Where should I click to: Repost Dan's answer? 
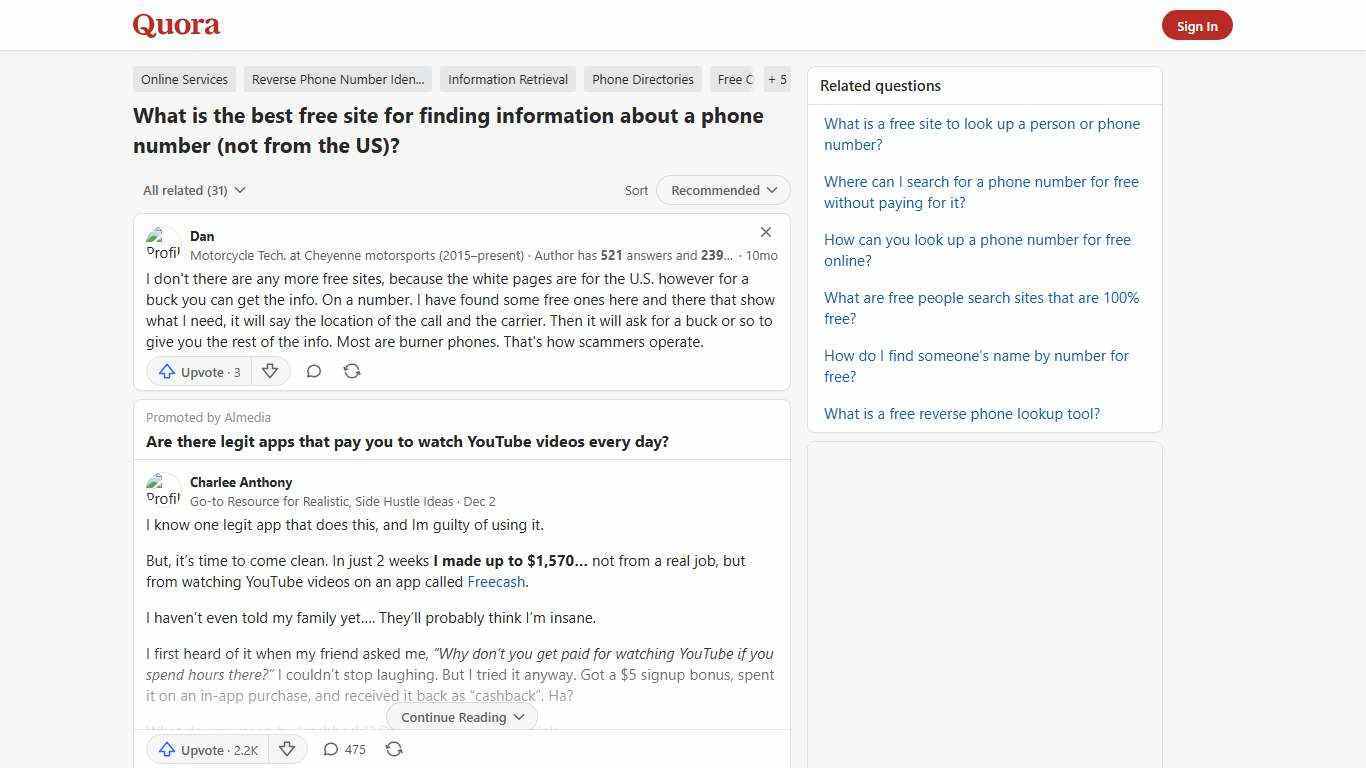point(351,371)
